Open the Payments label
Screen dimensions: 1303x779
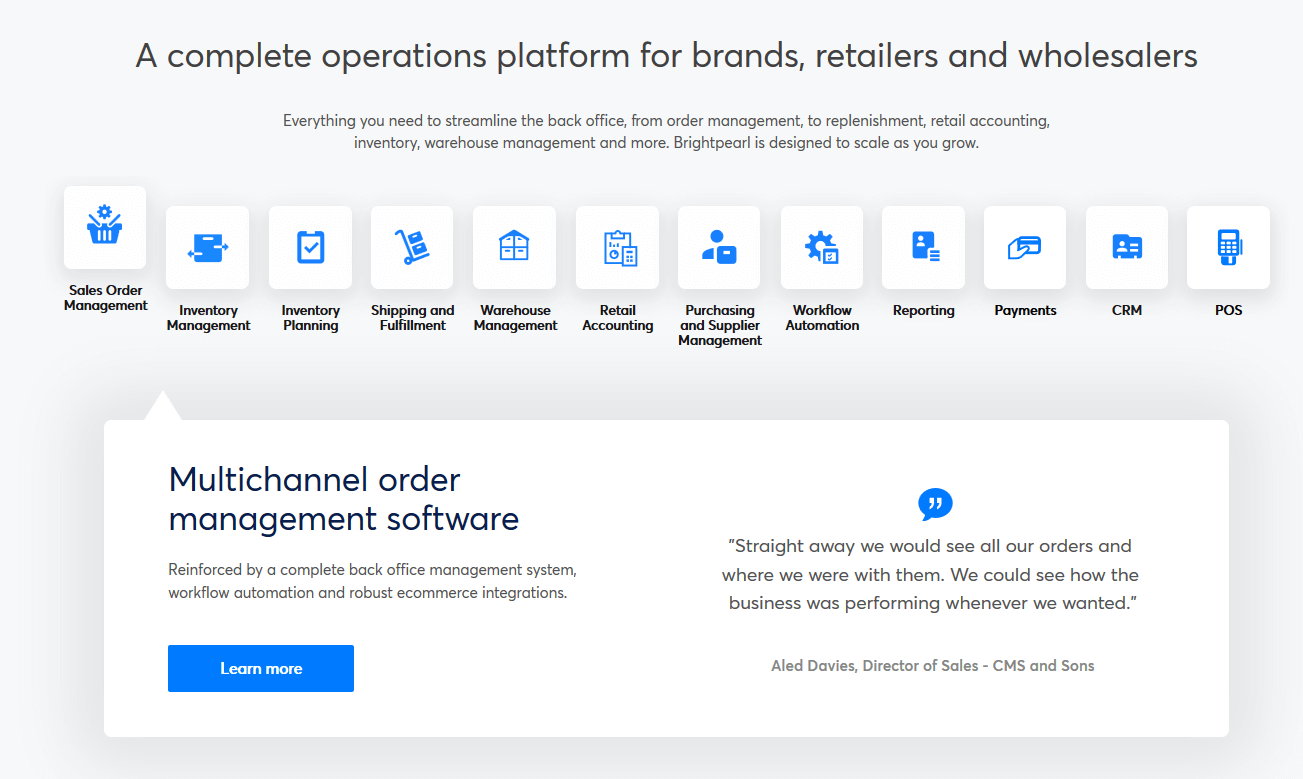click(1025, 311)
